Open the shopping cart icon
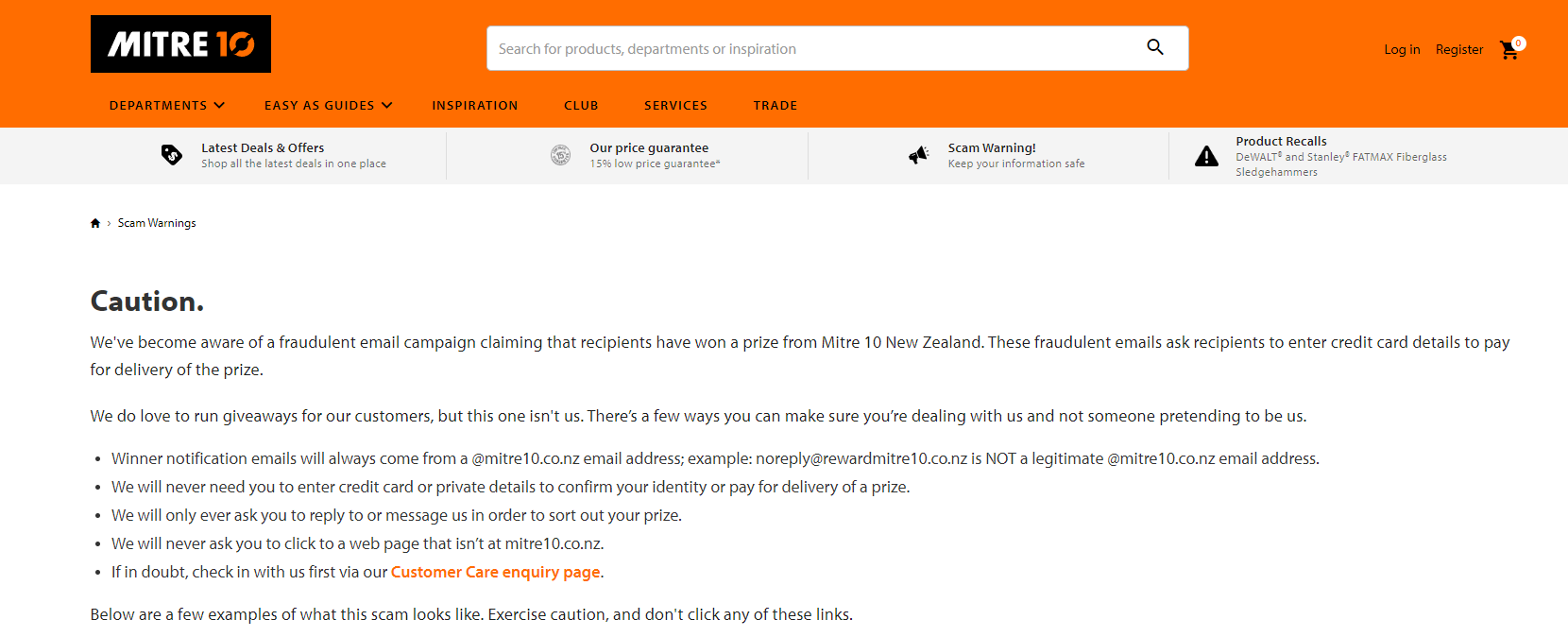Image resolution: width=1568 pixels, height=637 pixels. tap(1509, 50)
